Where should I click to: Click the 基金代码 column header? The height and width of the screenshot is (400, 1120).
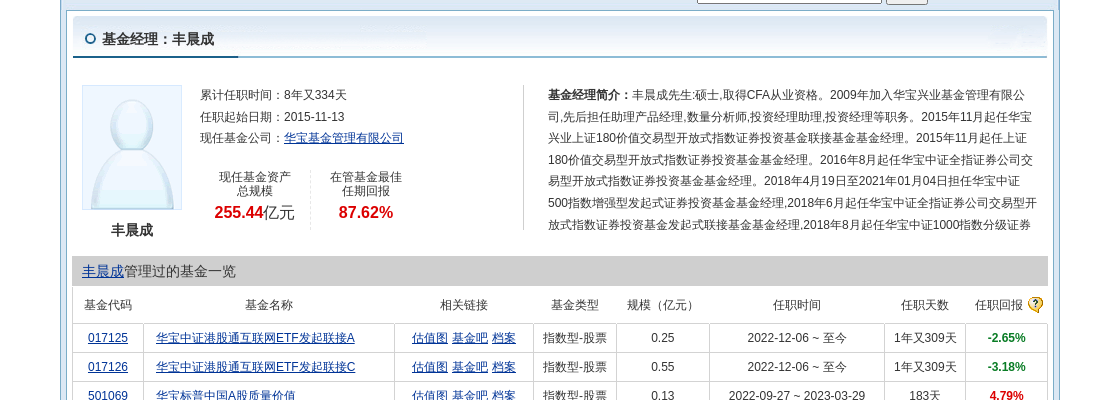point(108,305)
